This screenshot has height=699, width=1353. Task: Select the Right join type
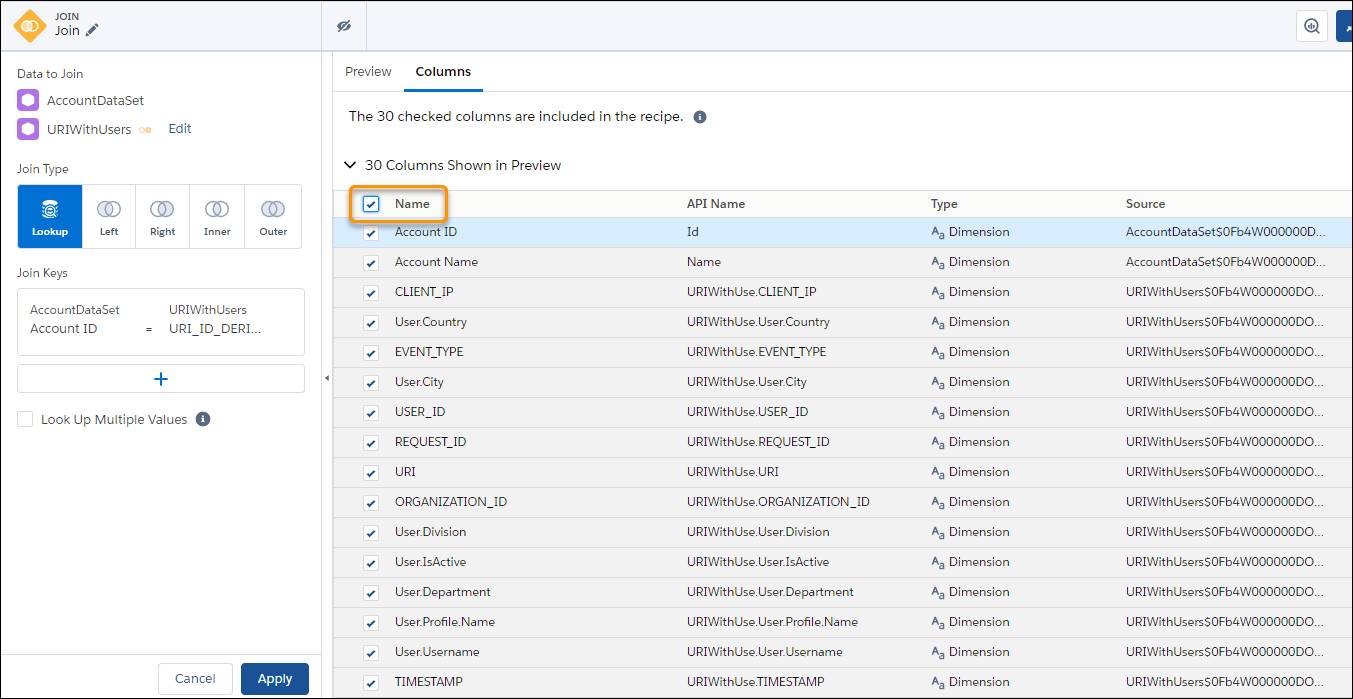[x=163, y=216]
